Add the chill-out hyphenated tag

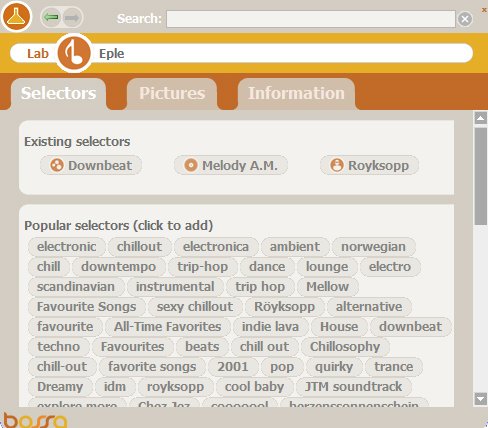click(x=62, y=367)
